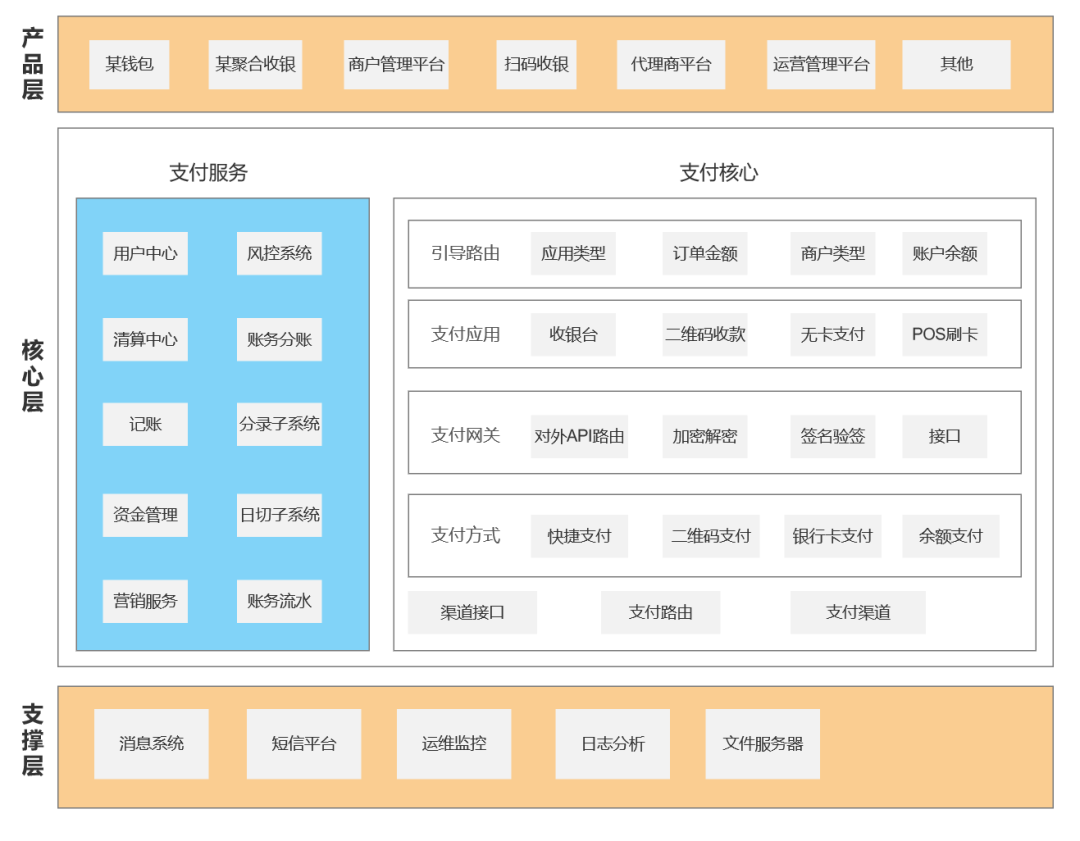Select the 消息系统 support layer box
The width and height of the screenshot is (1080, 841).
151,744
